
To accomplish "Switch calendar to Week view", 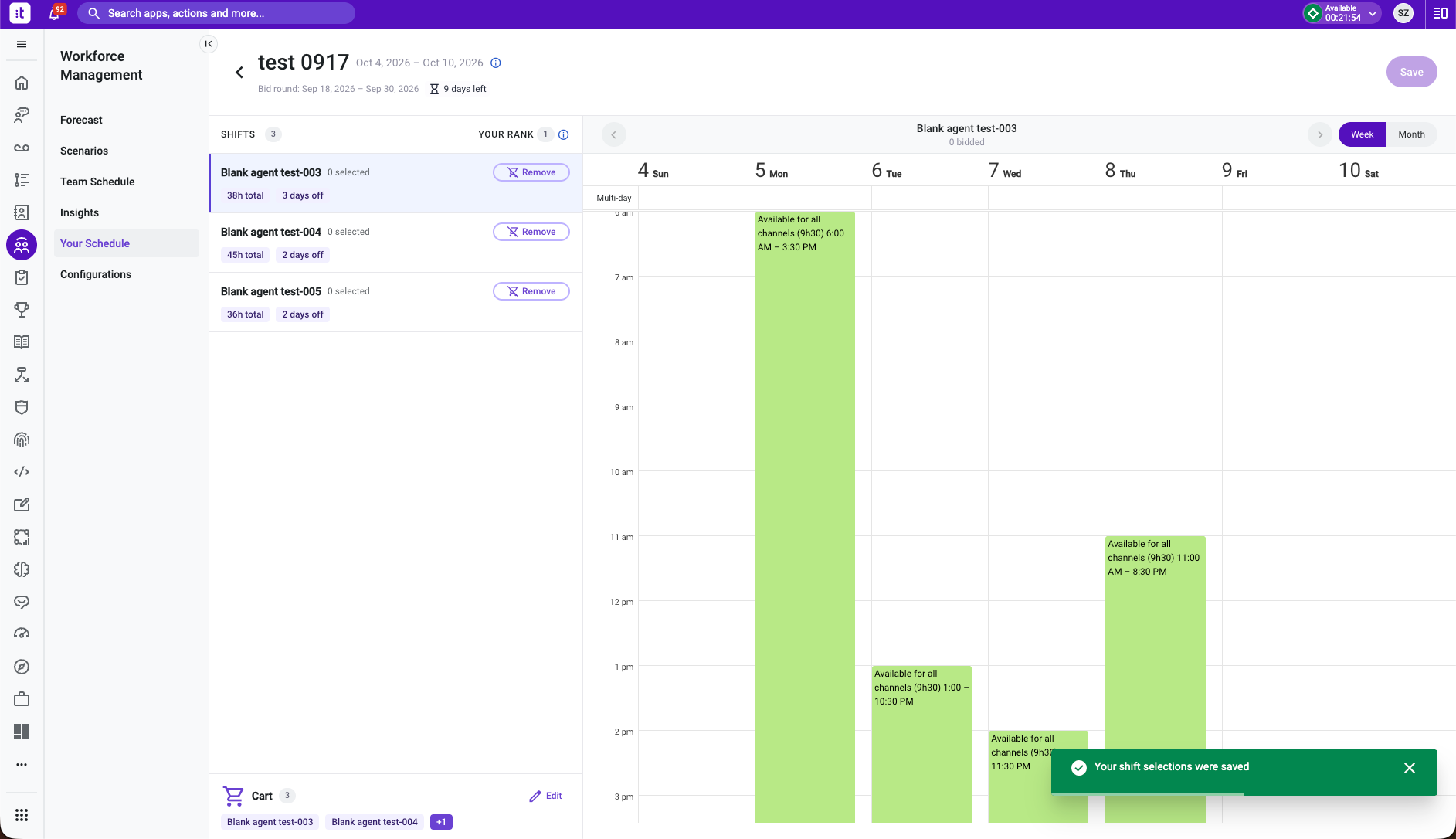I will [1362, 134].
